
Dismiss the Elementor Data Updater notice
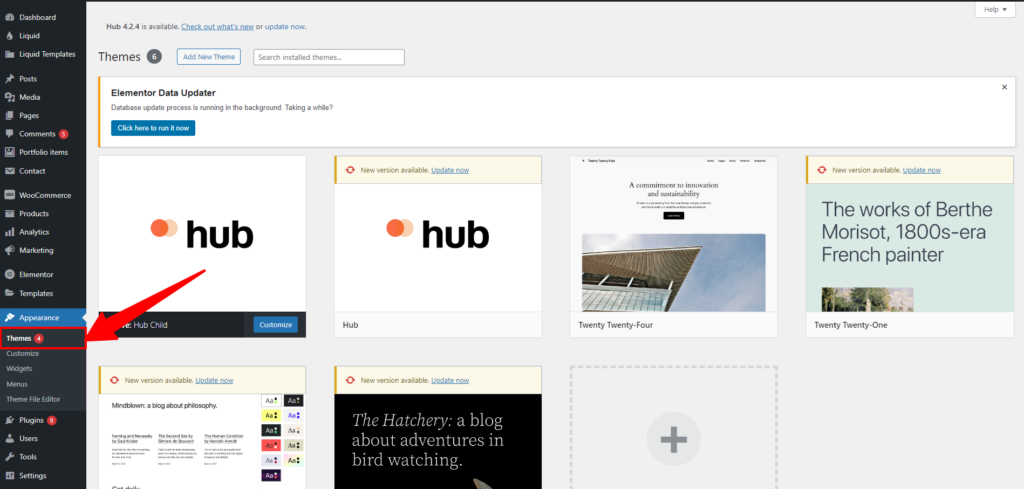point(1004,87)
